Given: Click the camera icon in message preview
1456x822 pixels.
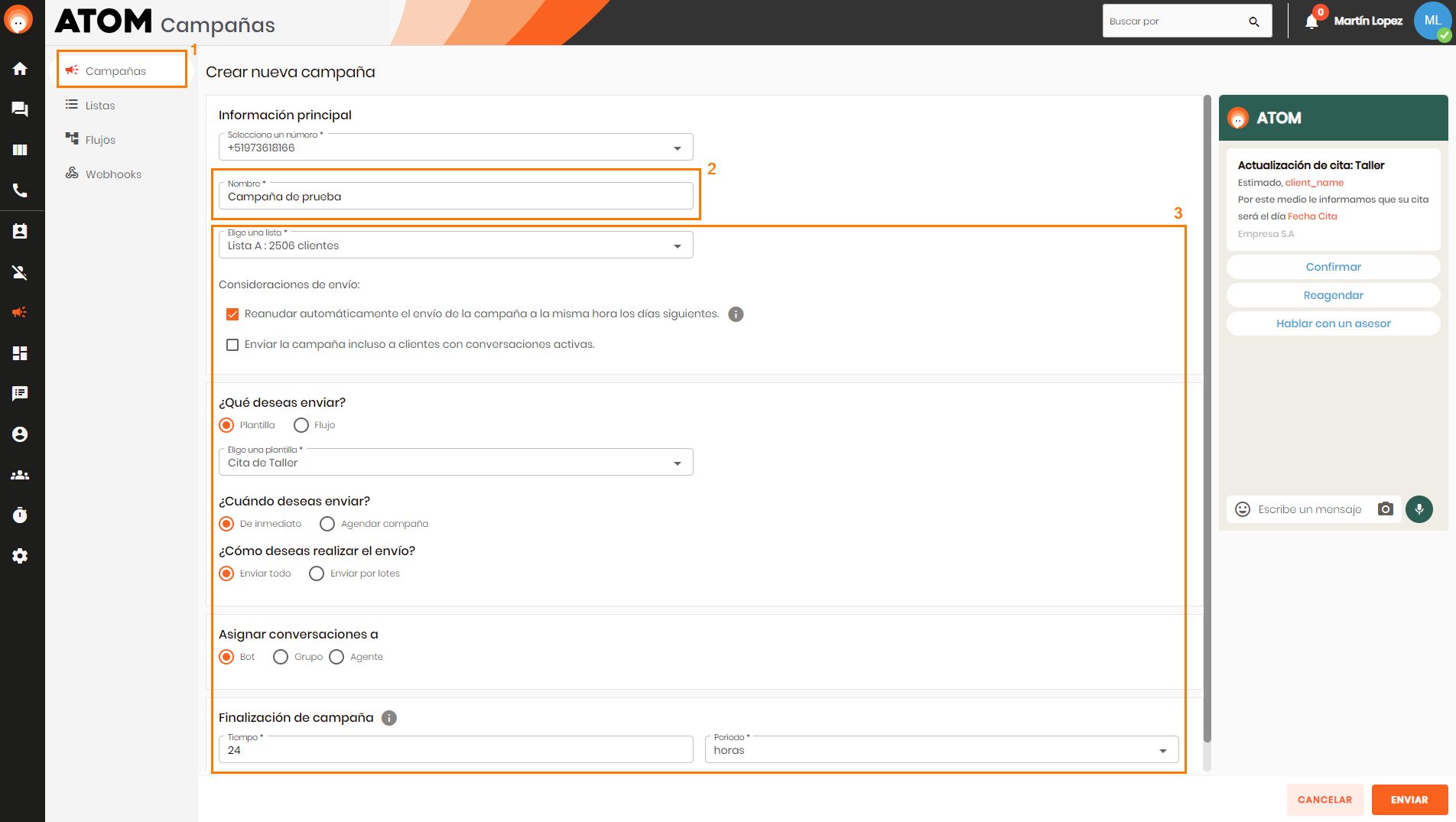Looking at the screenshot, I should (1386, 509).
